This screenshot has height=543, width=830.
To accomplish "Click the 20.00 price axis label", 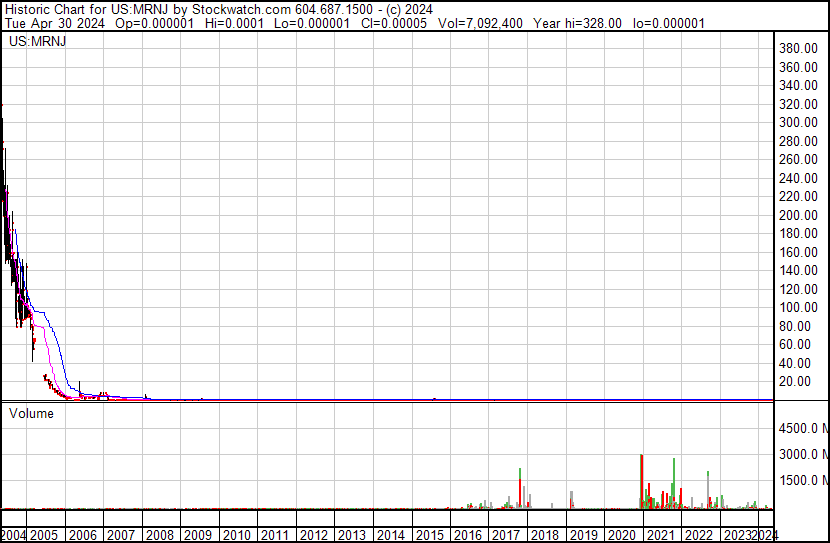I will [x=796, y=382].
